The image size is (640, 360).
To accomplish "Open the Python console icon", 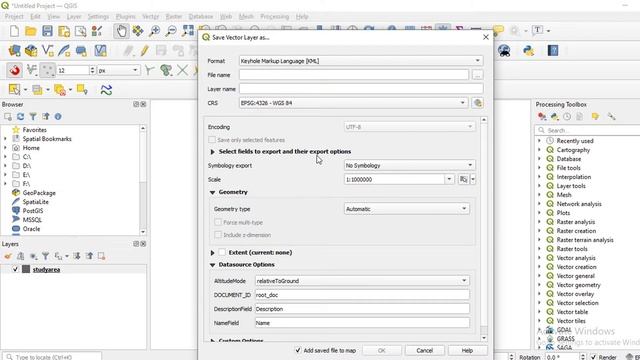I will click(529, 51).
